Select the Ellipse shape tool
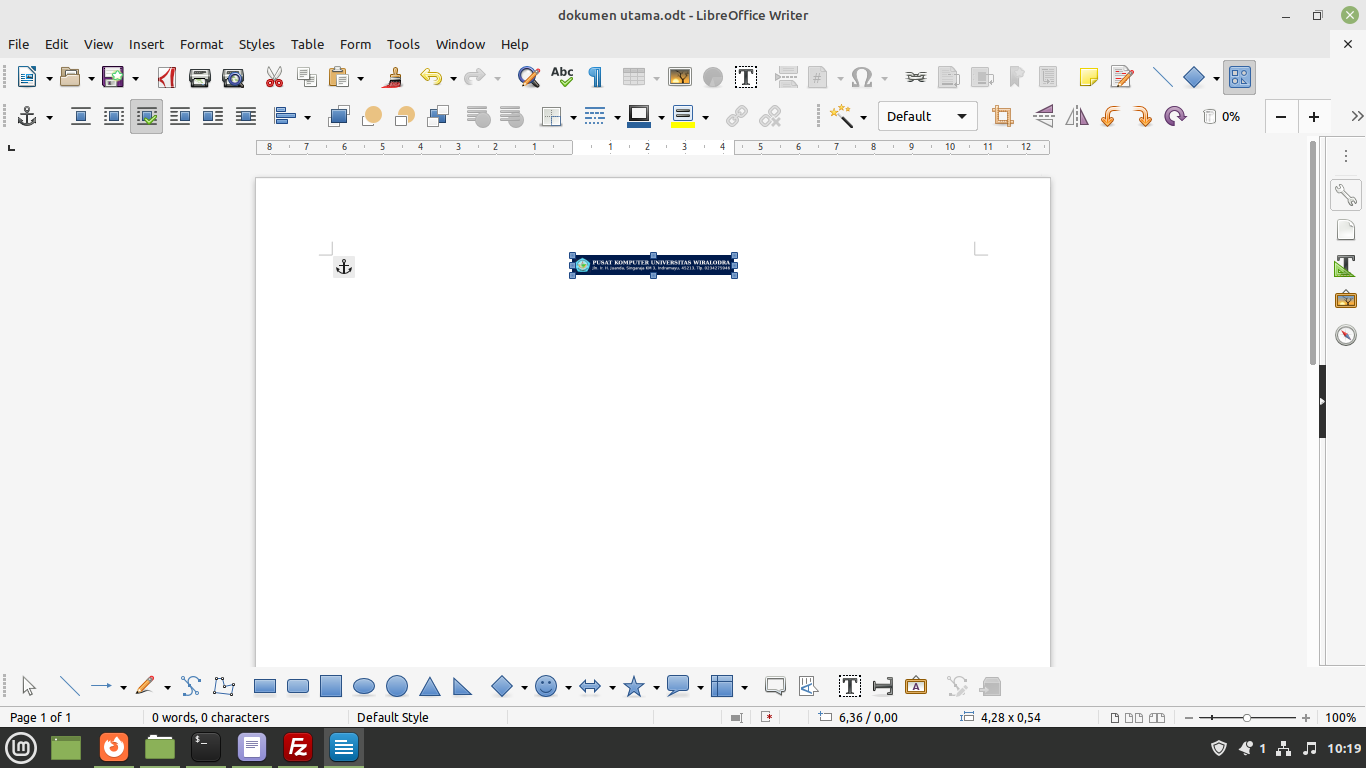This screenshot has width=1366, height=768. [364, 686]
